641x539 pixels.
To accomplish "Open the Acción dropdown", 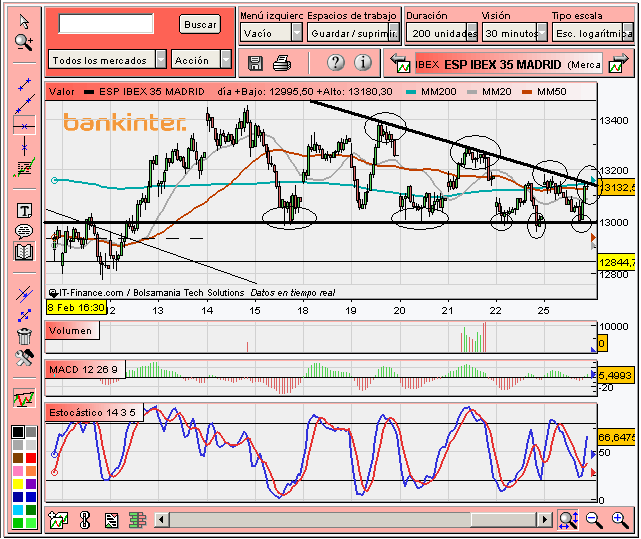I will (201, 60).
